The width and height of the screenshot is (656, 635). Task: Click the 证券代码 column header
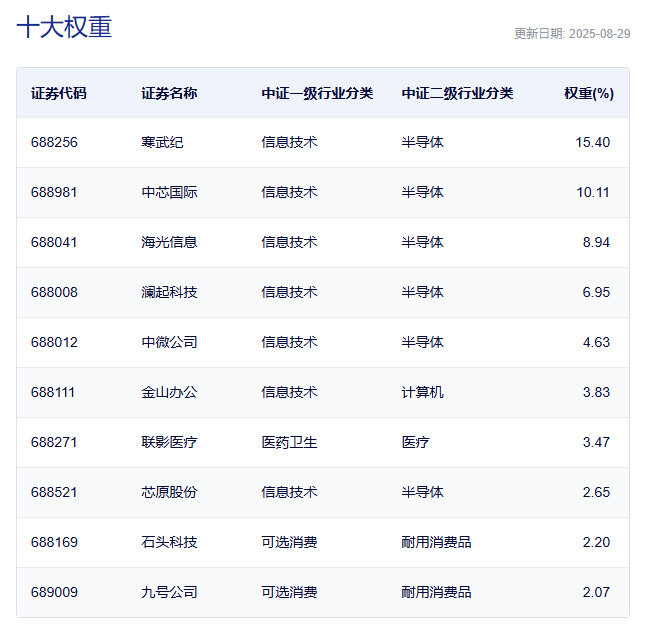(59, 93)
